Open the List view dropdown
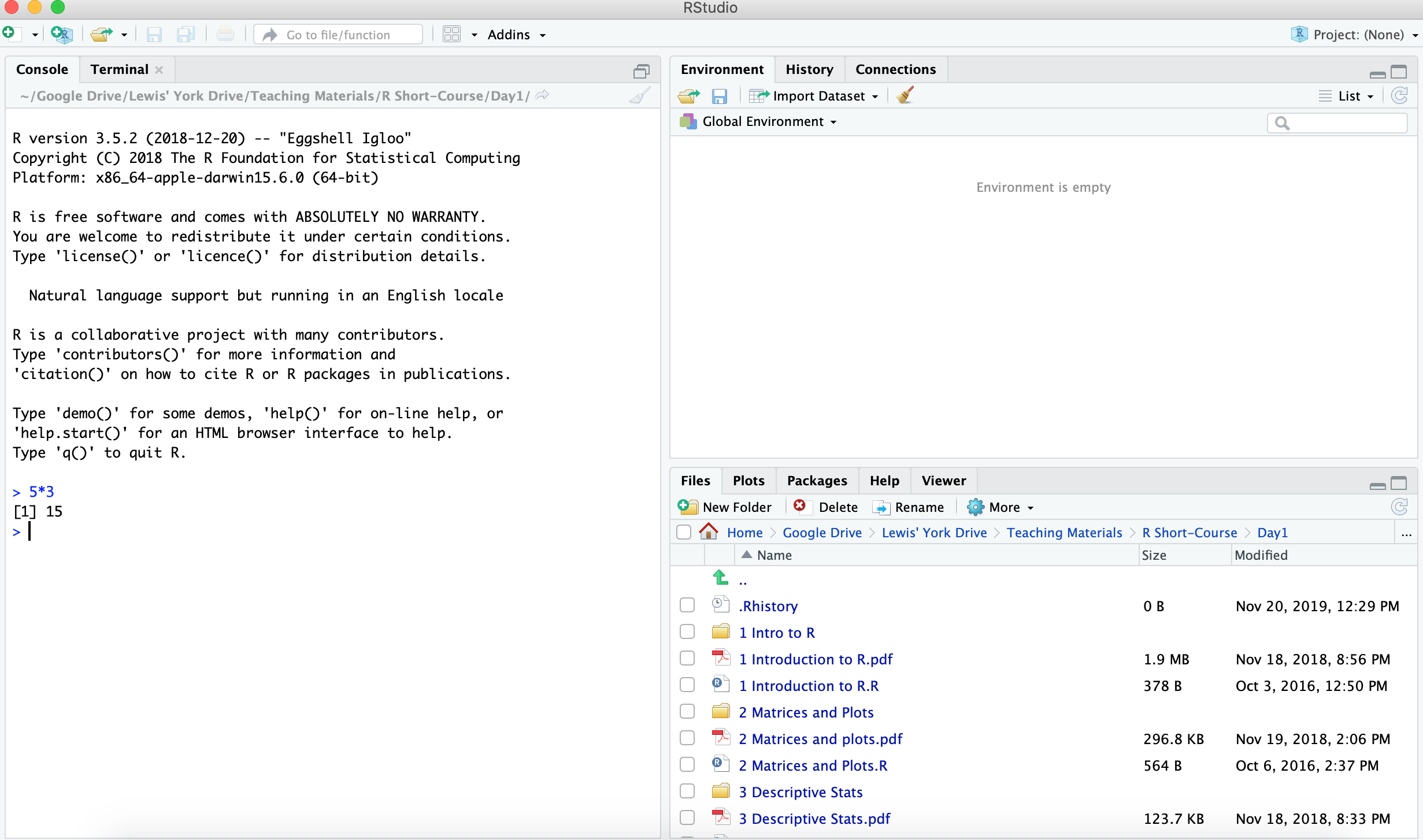Viewport: 1423px width, 840px height. 1350,96
